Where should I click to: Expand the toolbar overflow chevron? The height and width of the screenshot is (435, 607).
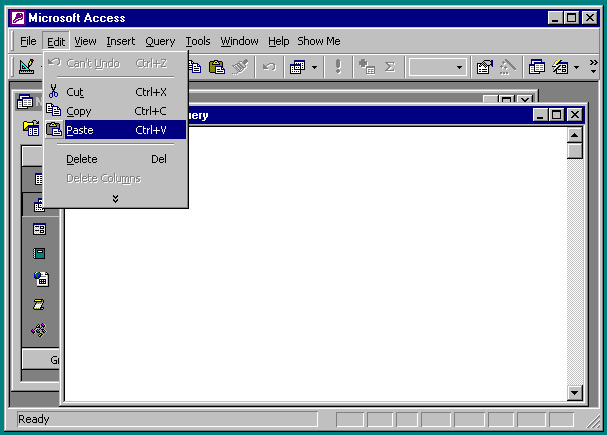point(593,67)
